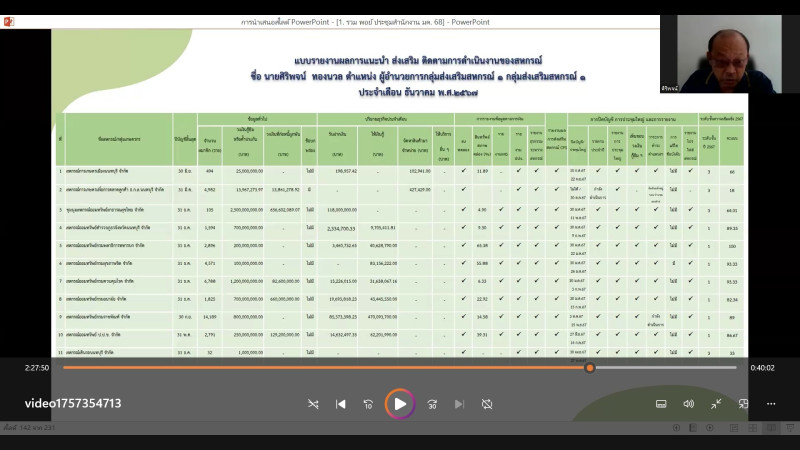Click the slide heading line ประจำเดือน ธันวาคม

coord(418,93)
